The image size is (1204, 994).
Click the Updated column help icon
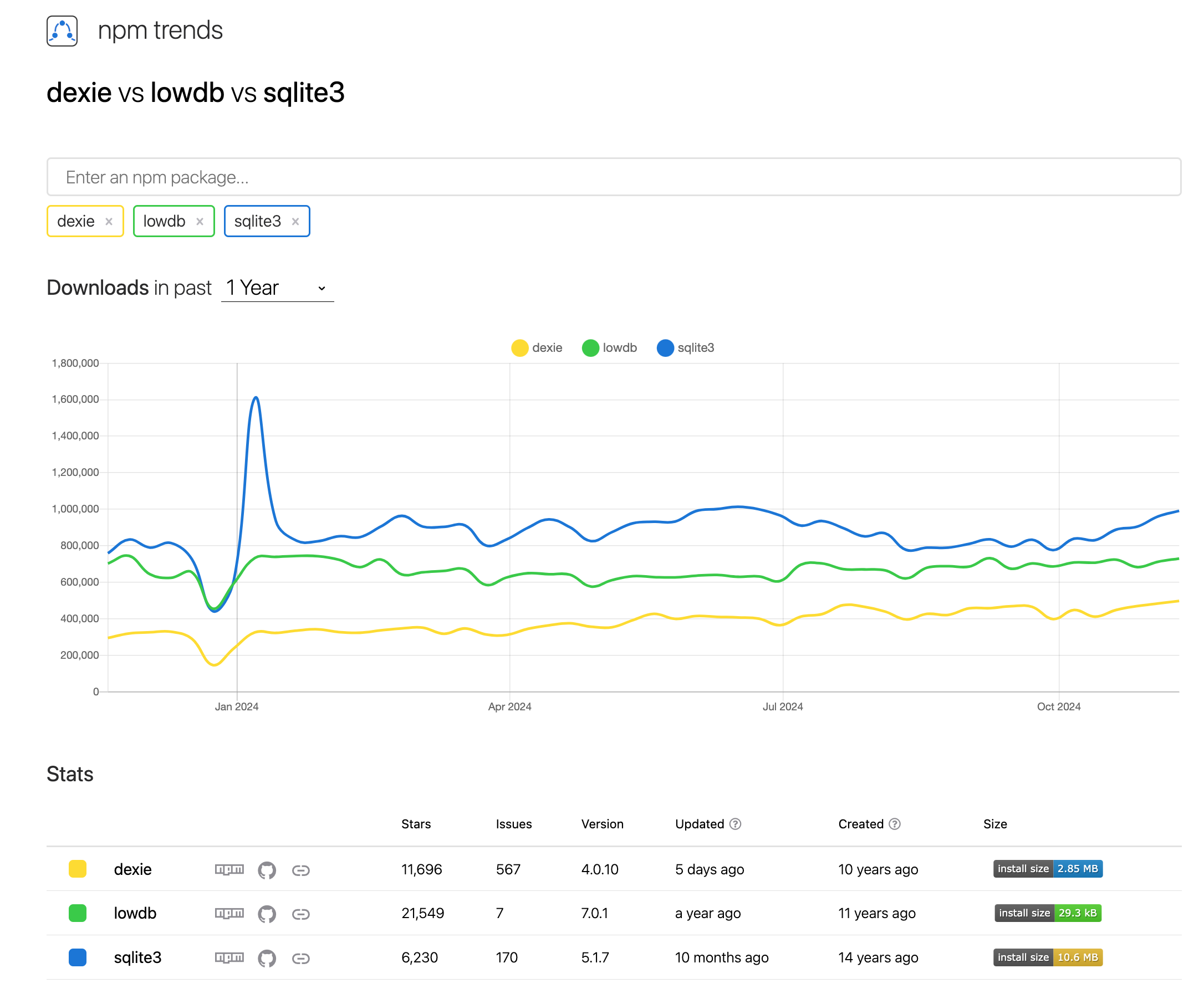(736, 823)
